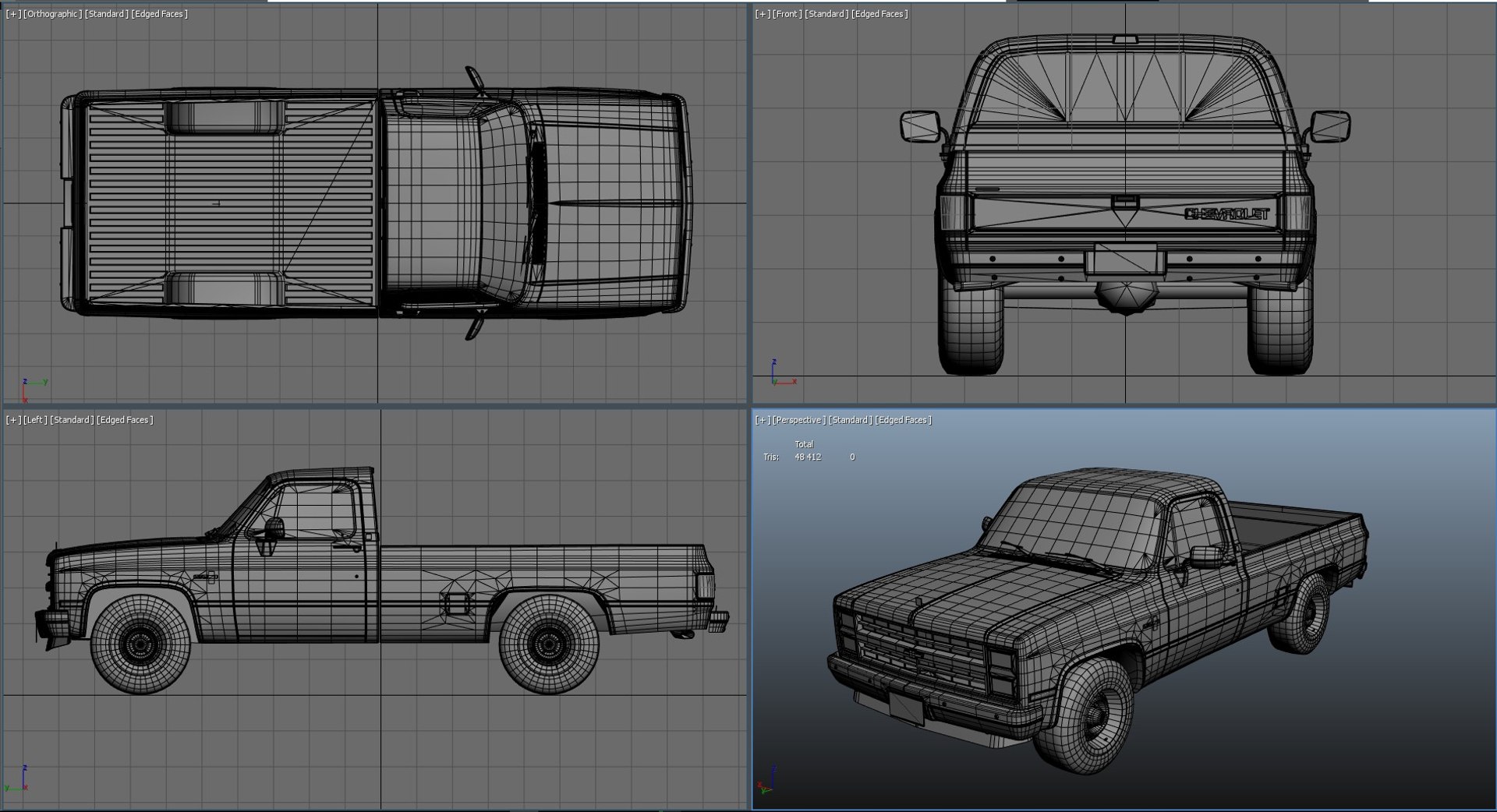Open the [+] menu of Front viewport

(x=763, y=14)
